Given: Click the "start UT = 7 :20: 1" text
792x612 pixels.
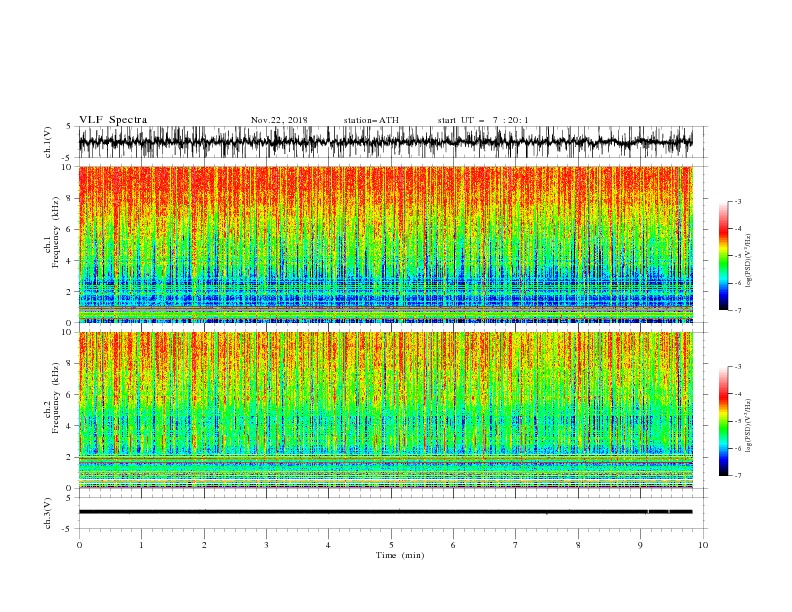Looking at the screenshot, I should [483, 120].
